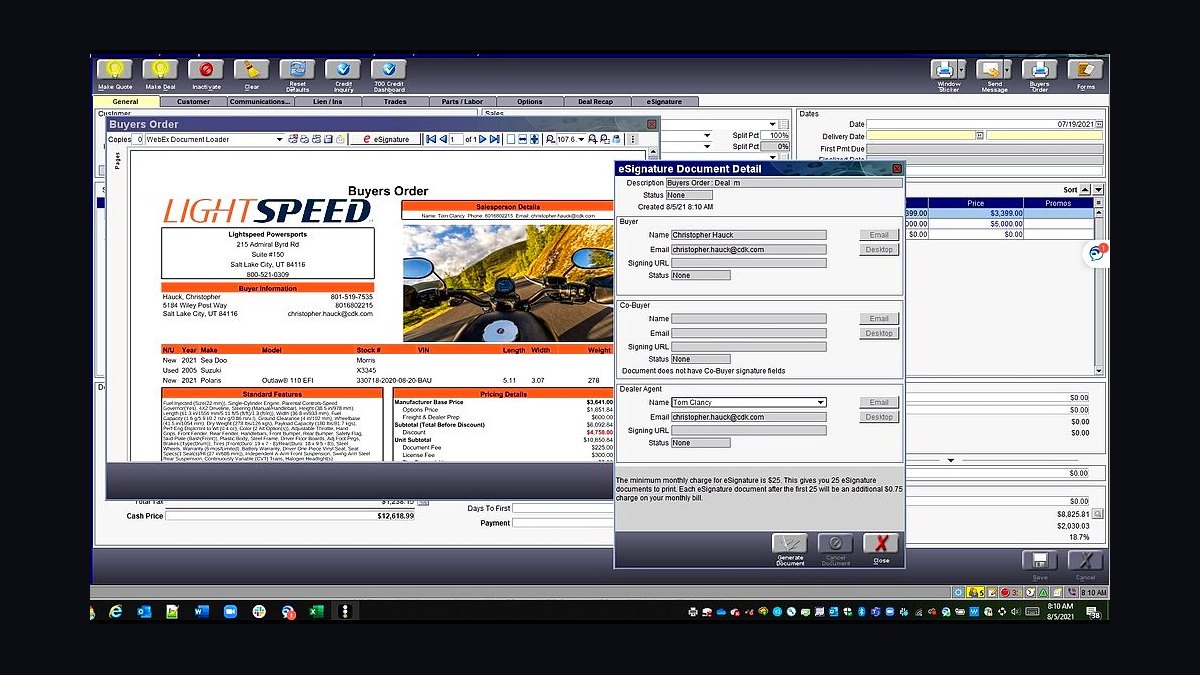Viewport: 1200px width, 675px height.
Task: Click the Make Quote lightbulb icon
Action: click(x=114, y=71)
